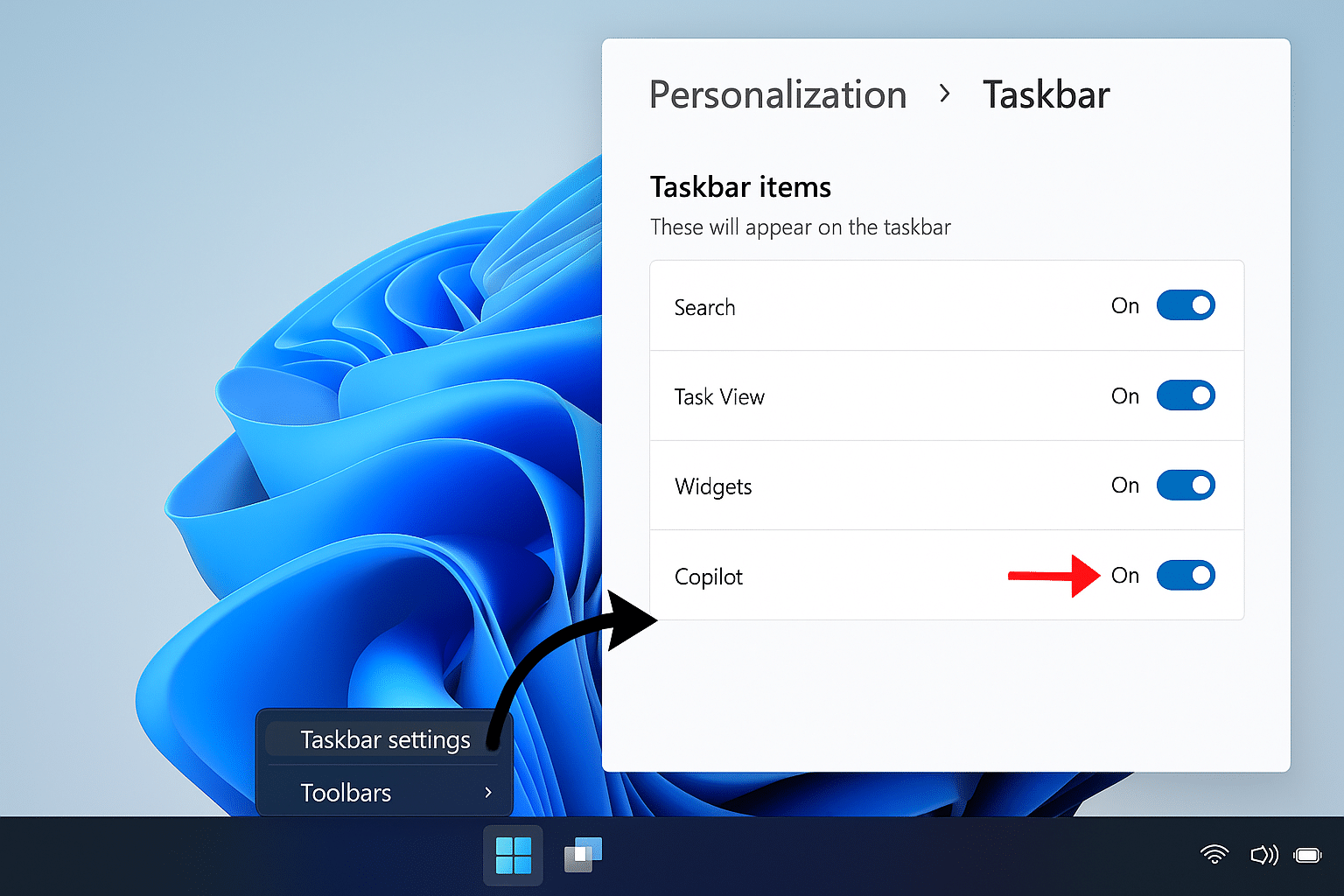Click the On status next to Search
This screenshot has height=896, width=1344.
pyautogui.click(x=1125, y=306)
